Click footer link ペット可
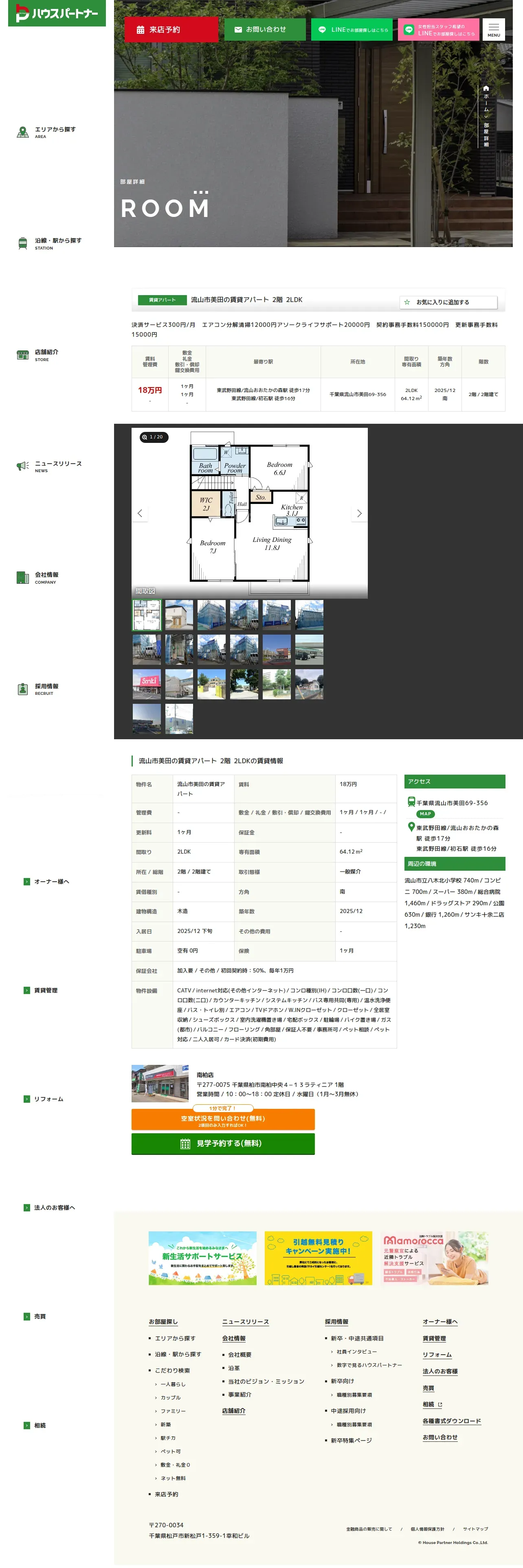The width and height of the screenshot is (523, 1568). click(171, 1451)
